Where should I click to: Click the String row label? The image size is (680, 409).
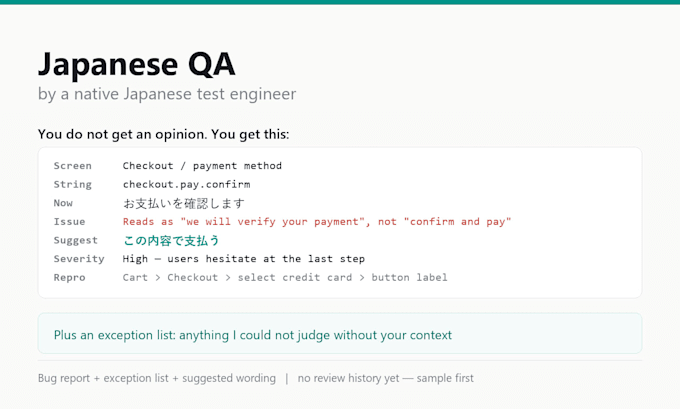(72, 184)
